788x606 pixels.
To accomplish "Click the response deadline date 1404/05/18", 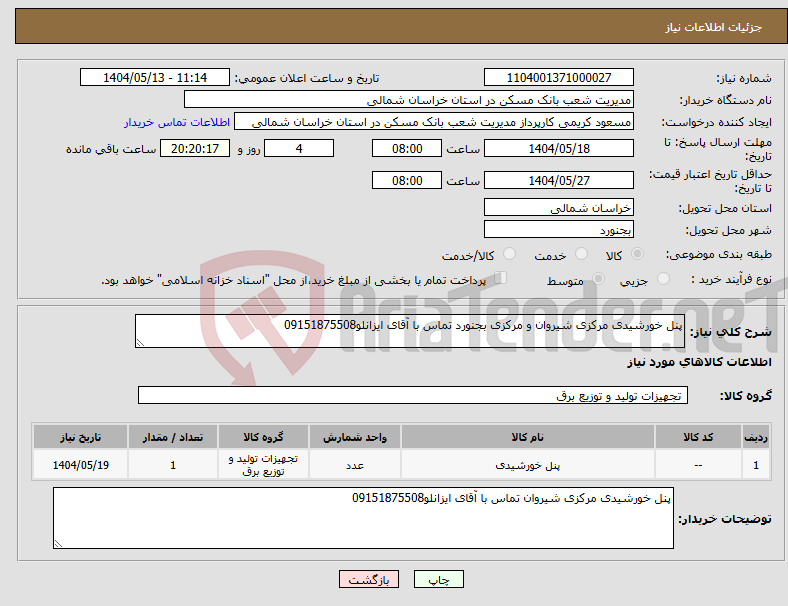I will click(559, 149).
